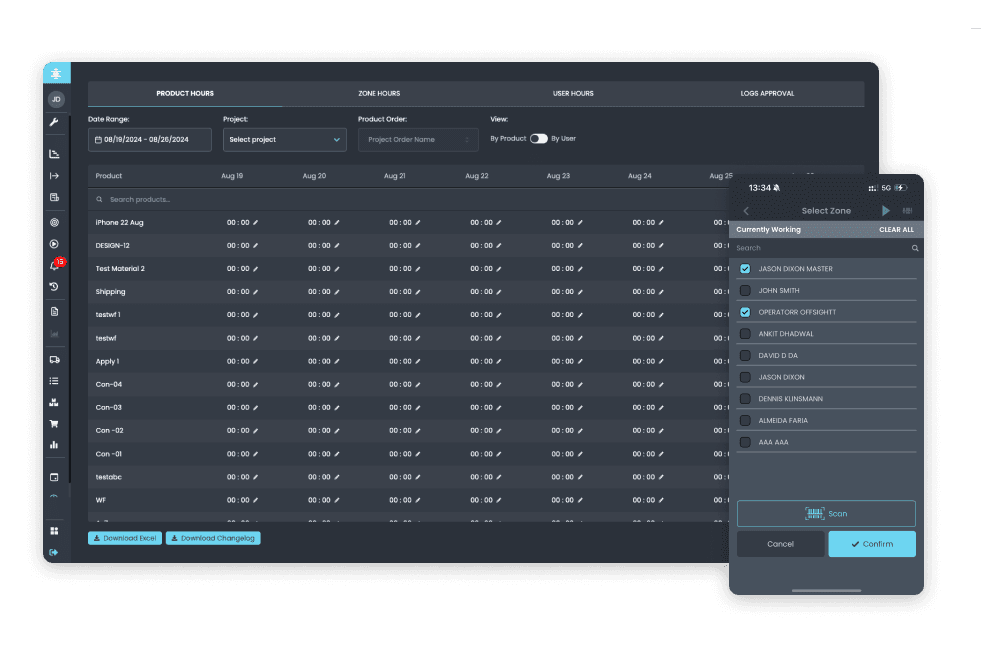Click the Download Excel button
This screenshot has height=652, width=981.
point(124,537)
